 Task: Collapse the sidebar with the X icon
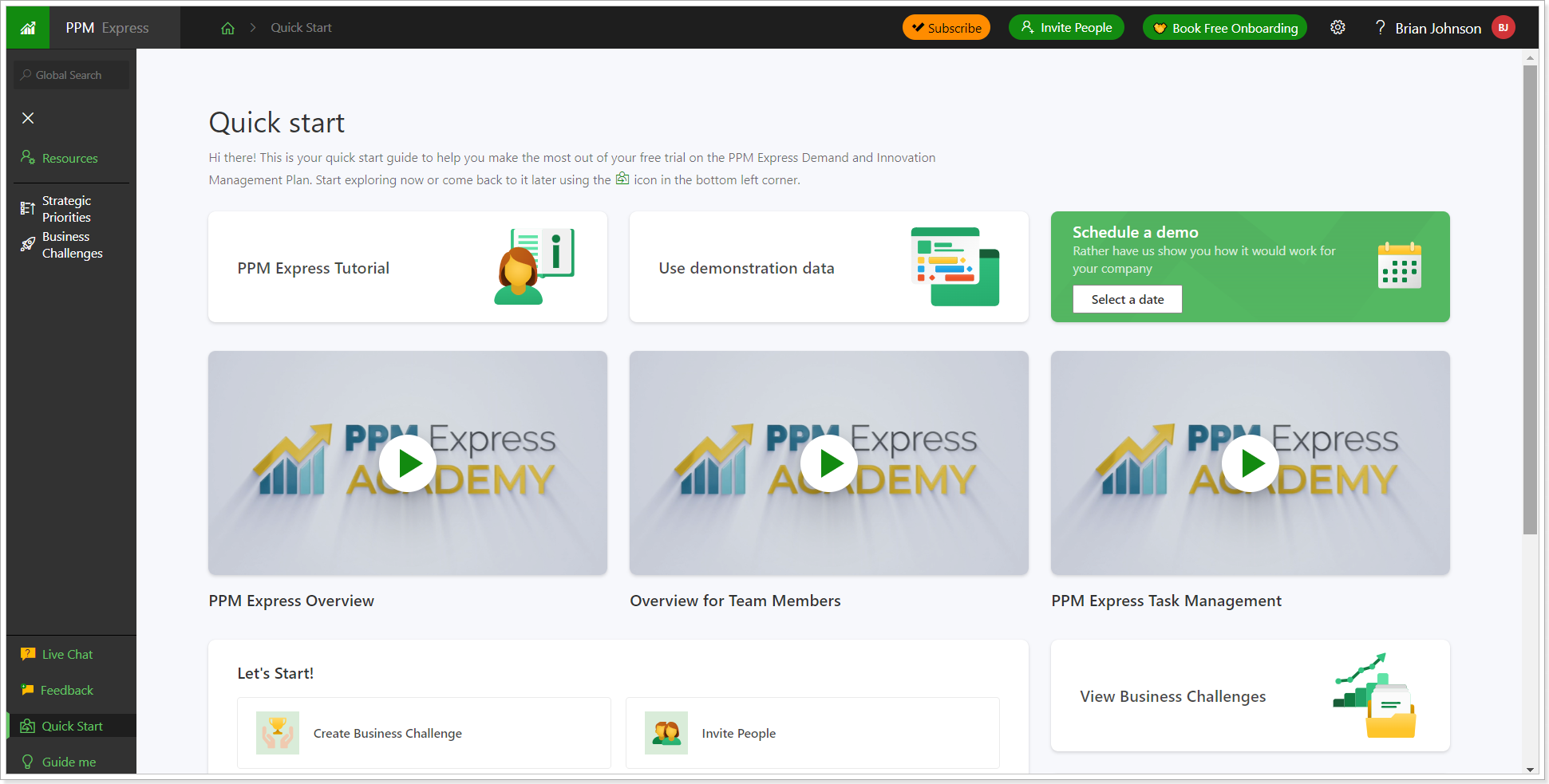tap(28, 118)
